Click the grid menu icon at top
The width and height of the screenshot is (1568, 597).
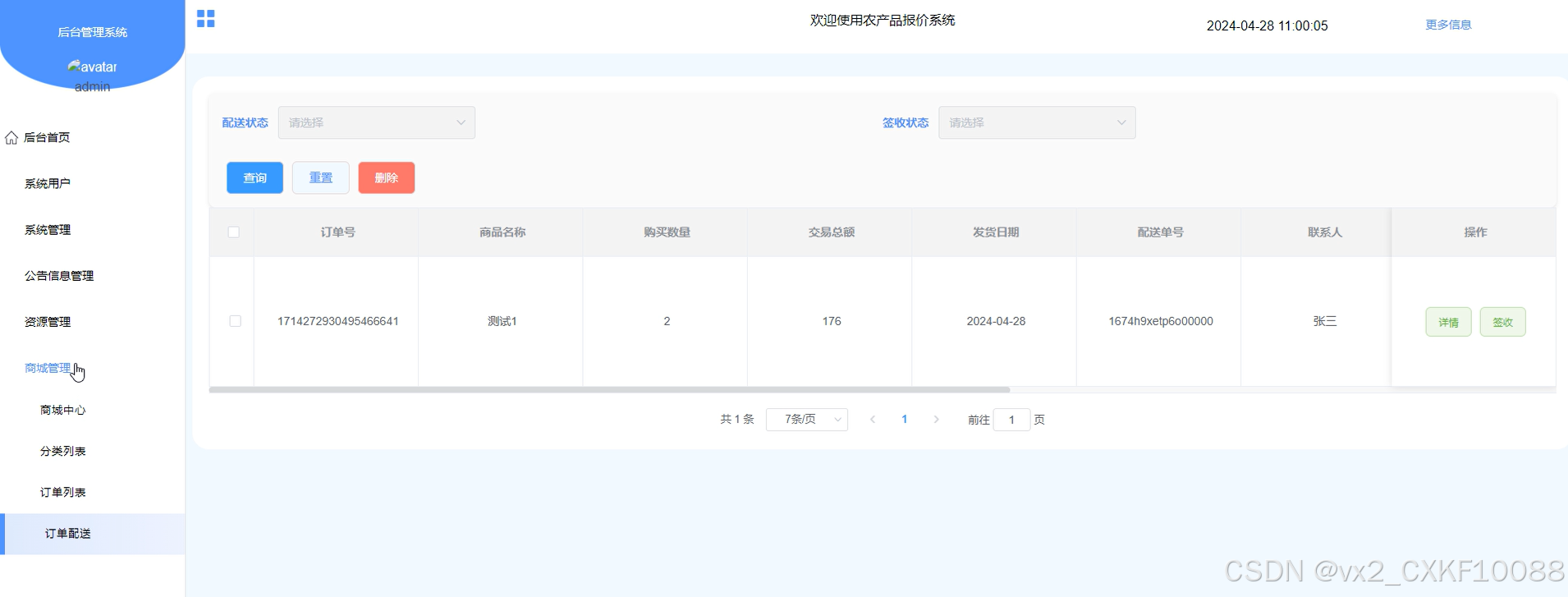click(206, 18)
